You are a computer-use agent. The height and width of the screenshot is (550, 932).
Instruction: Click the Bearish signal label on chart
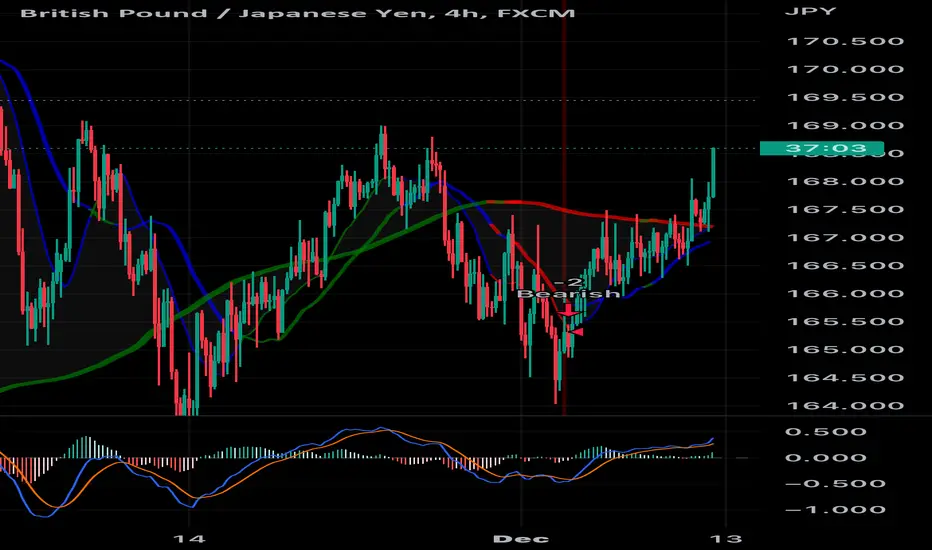568,294
